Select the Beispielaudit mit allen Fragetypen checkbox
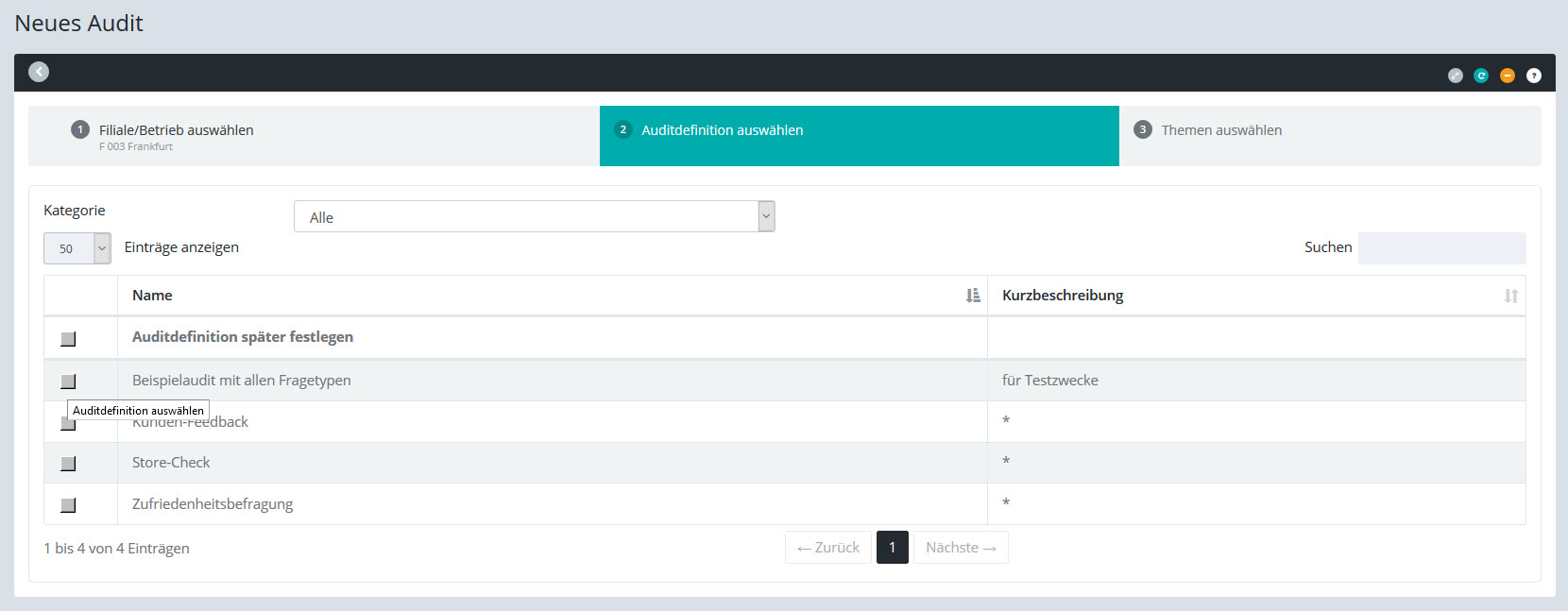1568x611 pixels. point(68,382)
